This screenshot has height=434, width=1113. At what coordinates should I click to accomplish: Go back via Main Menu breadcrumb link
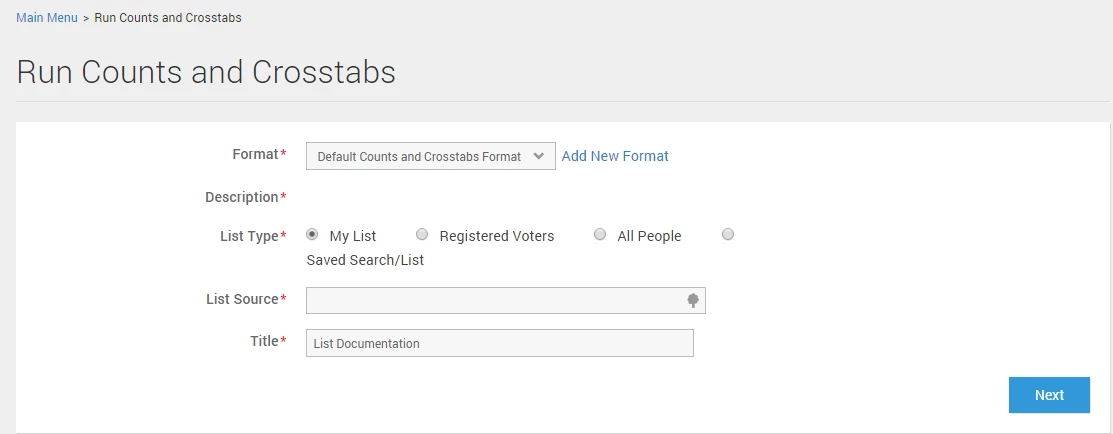[47, 18]
